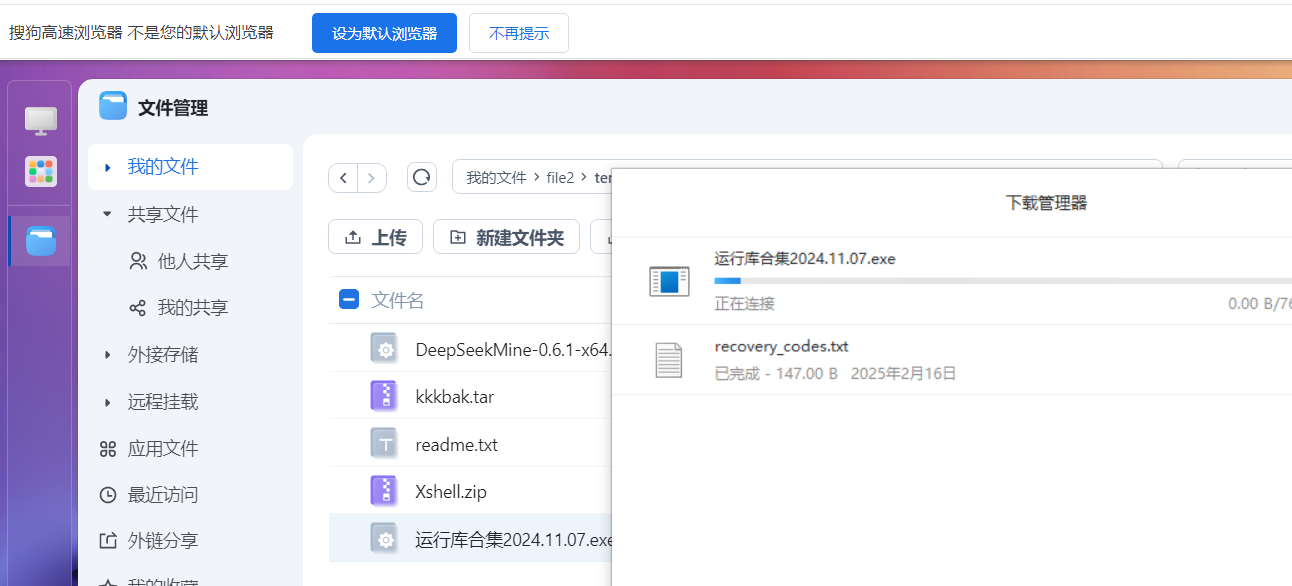Click the download progress bar for 运行库合集
Screen dimensions: 1292x586
(x=1003, y=281)
